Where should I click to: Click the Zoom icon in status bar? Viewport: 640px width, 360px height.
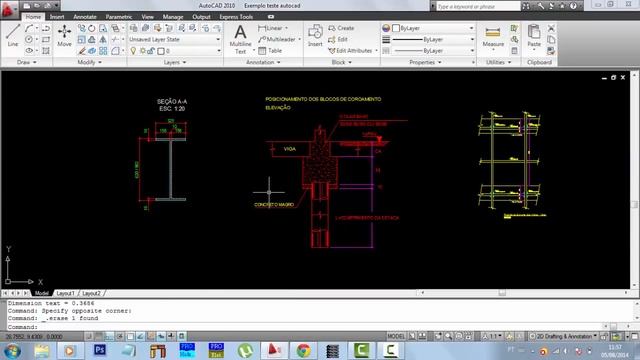pyautogui.click(x=449, y=336)
